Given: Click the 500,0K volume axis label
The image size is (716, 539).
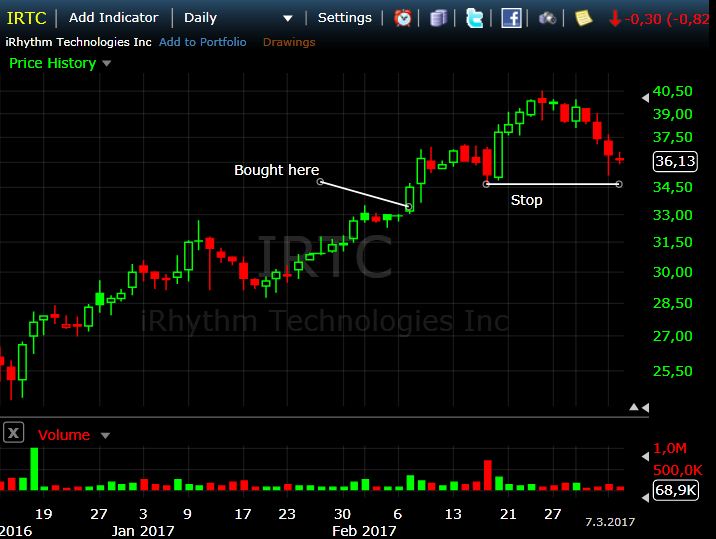Looking at the screenshot, I should 678,470.
